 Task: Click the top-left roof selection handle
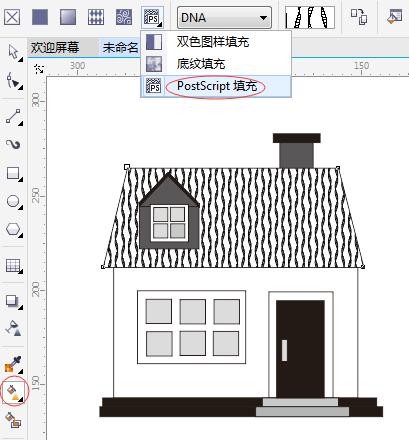127,167
